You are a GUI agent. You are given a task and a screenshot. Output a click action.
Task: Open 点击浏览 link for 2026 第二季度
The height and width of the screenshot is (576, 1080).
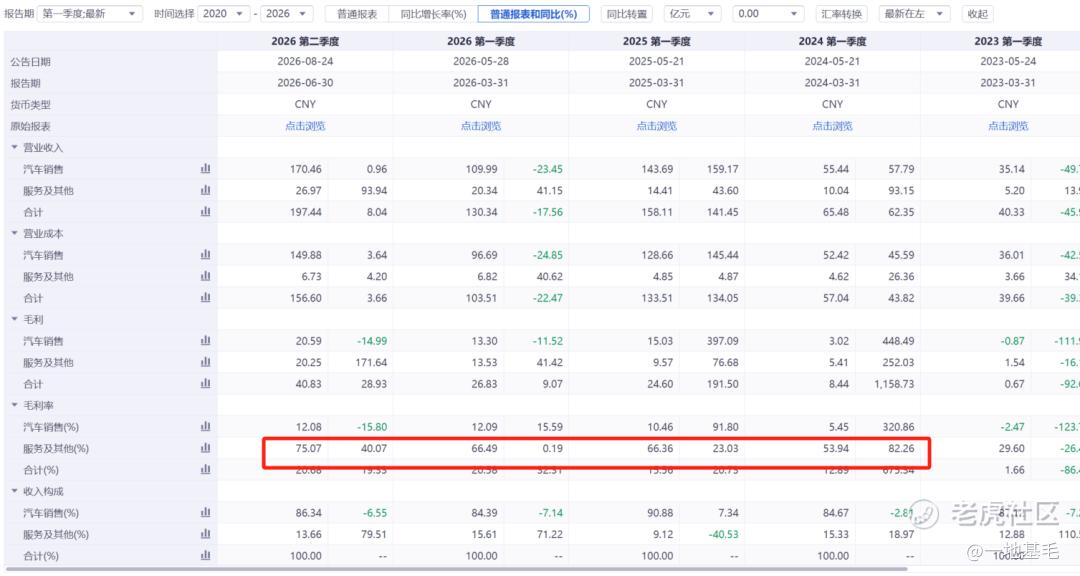(305, 126)
